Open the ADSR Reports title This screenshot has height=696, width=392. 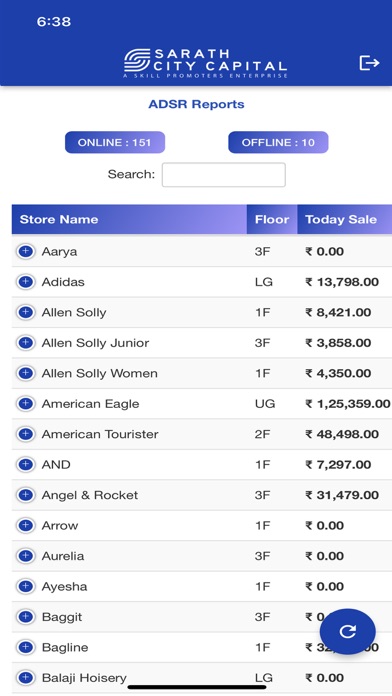click(196, 104)
